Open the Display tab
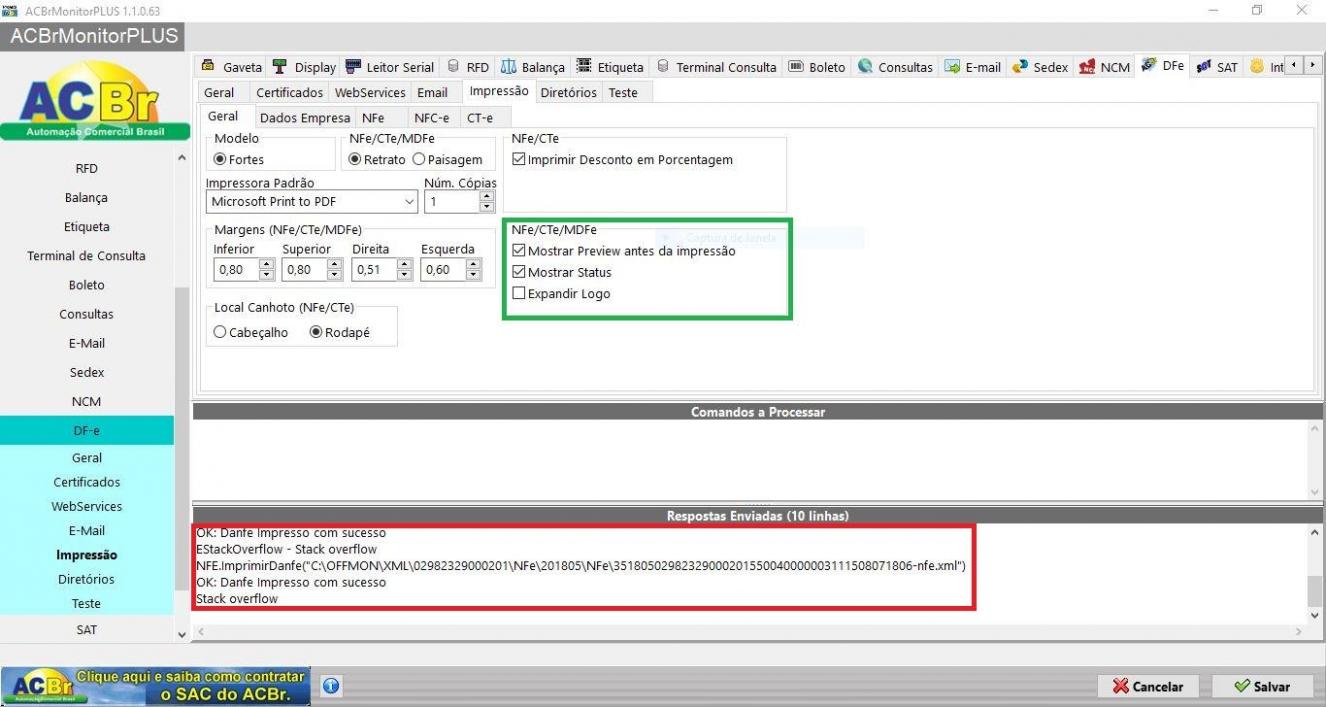The image size is (1326, 707). coord(305,67)
